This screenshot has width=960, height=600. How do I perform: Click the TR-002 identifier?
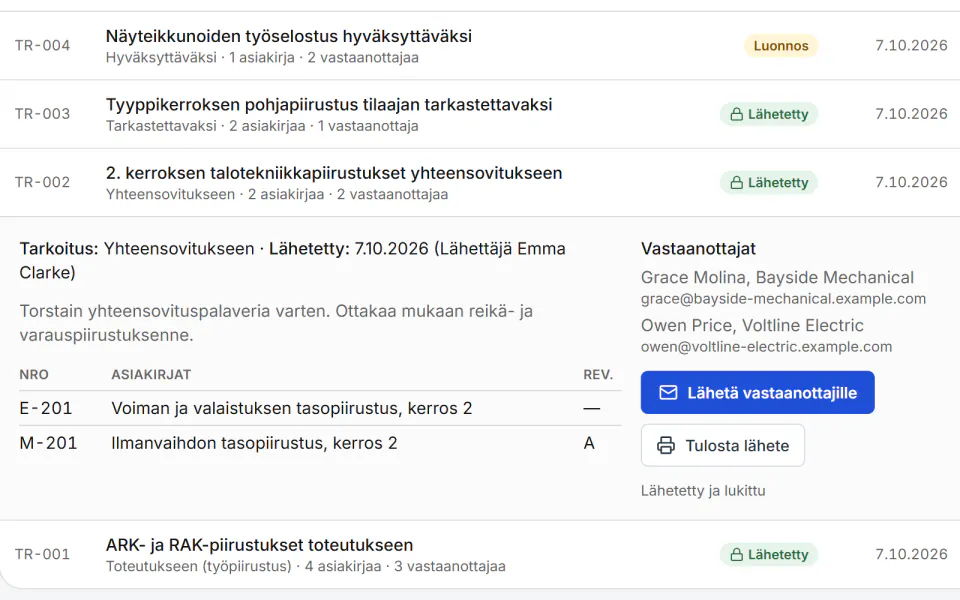42,182
